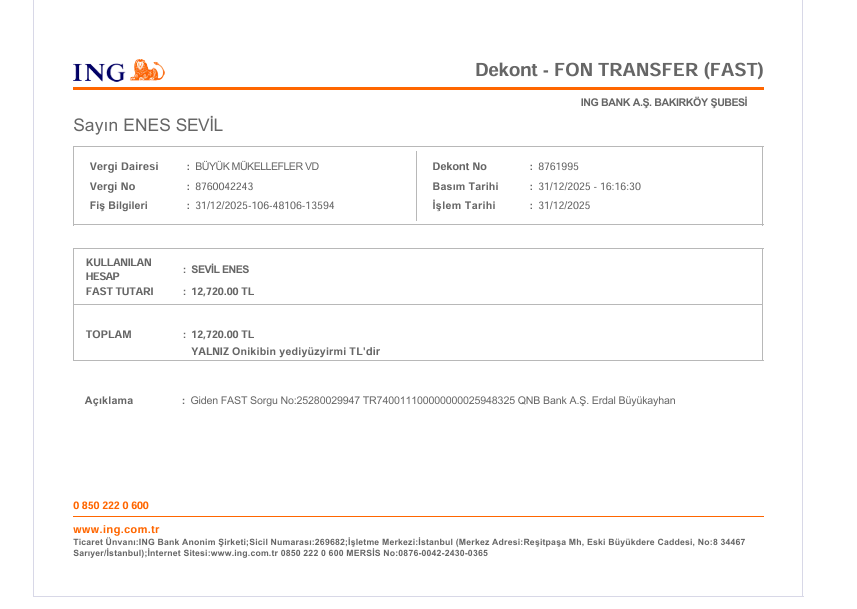Select the Dekont - FON TRANSFER (FAST) title
Viewport: 857px width, 609px height.
(619, 70)
